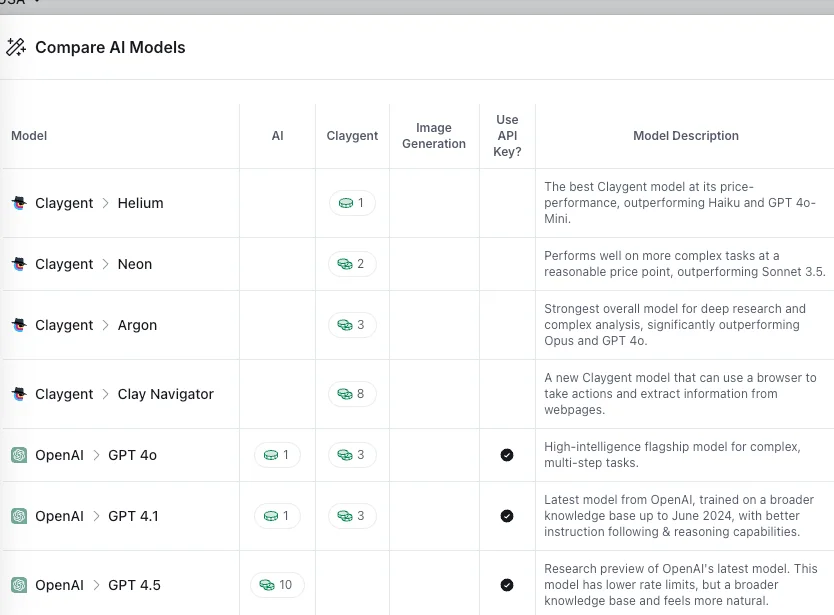Select the Claygent Argon model name
834x615 pixels.
point(137,325)
